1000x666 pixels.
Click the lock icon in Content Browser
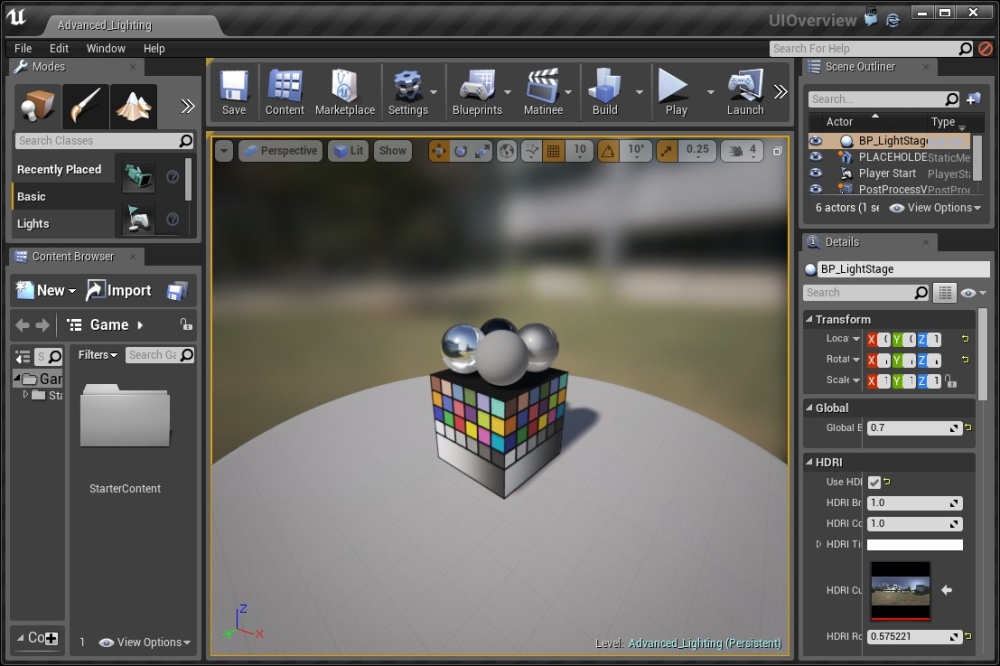point(186,325)
